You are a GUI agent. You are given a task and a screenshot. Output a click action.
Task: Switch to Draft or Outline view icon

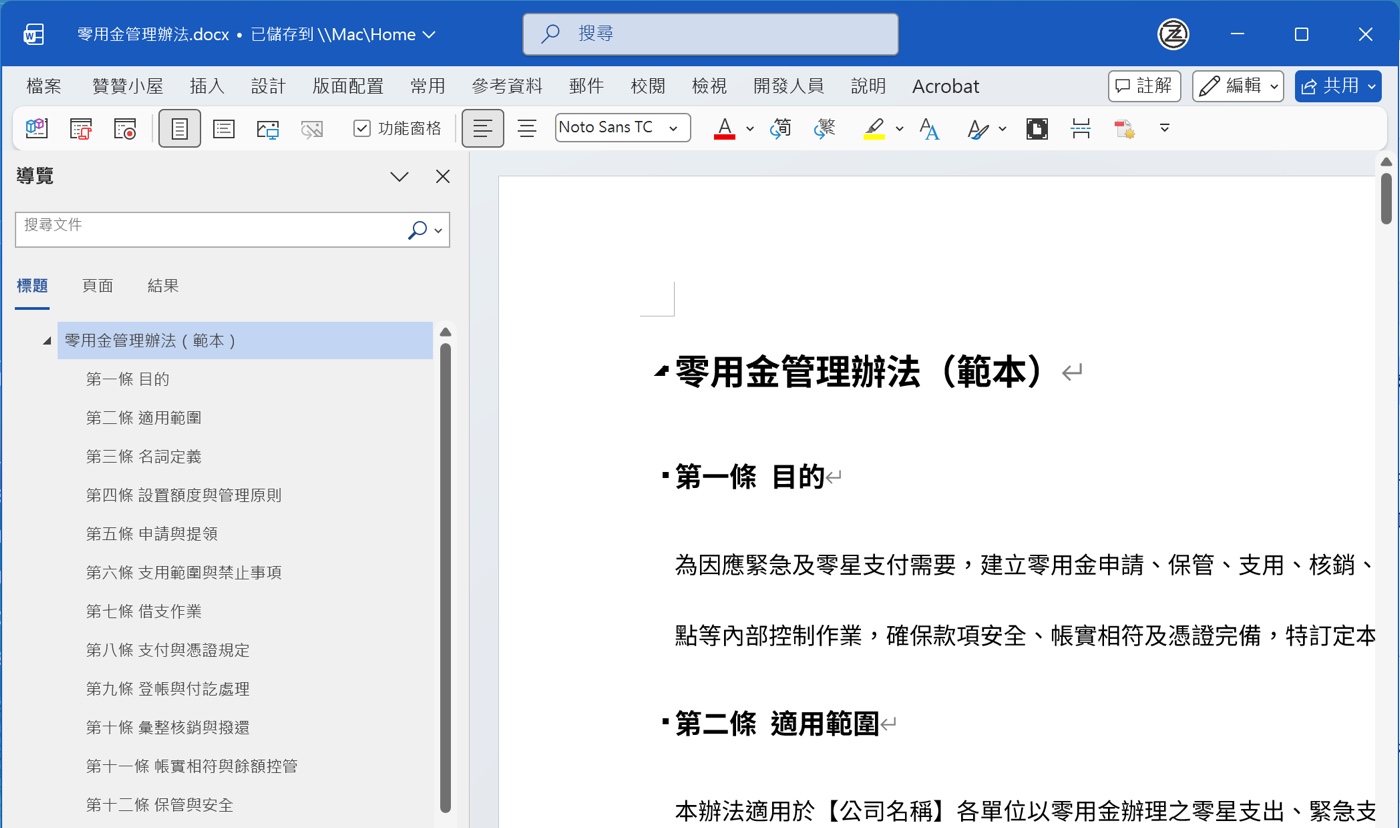224,128
